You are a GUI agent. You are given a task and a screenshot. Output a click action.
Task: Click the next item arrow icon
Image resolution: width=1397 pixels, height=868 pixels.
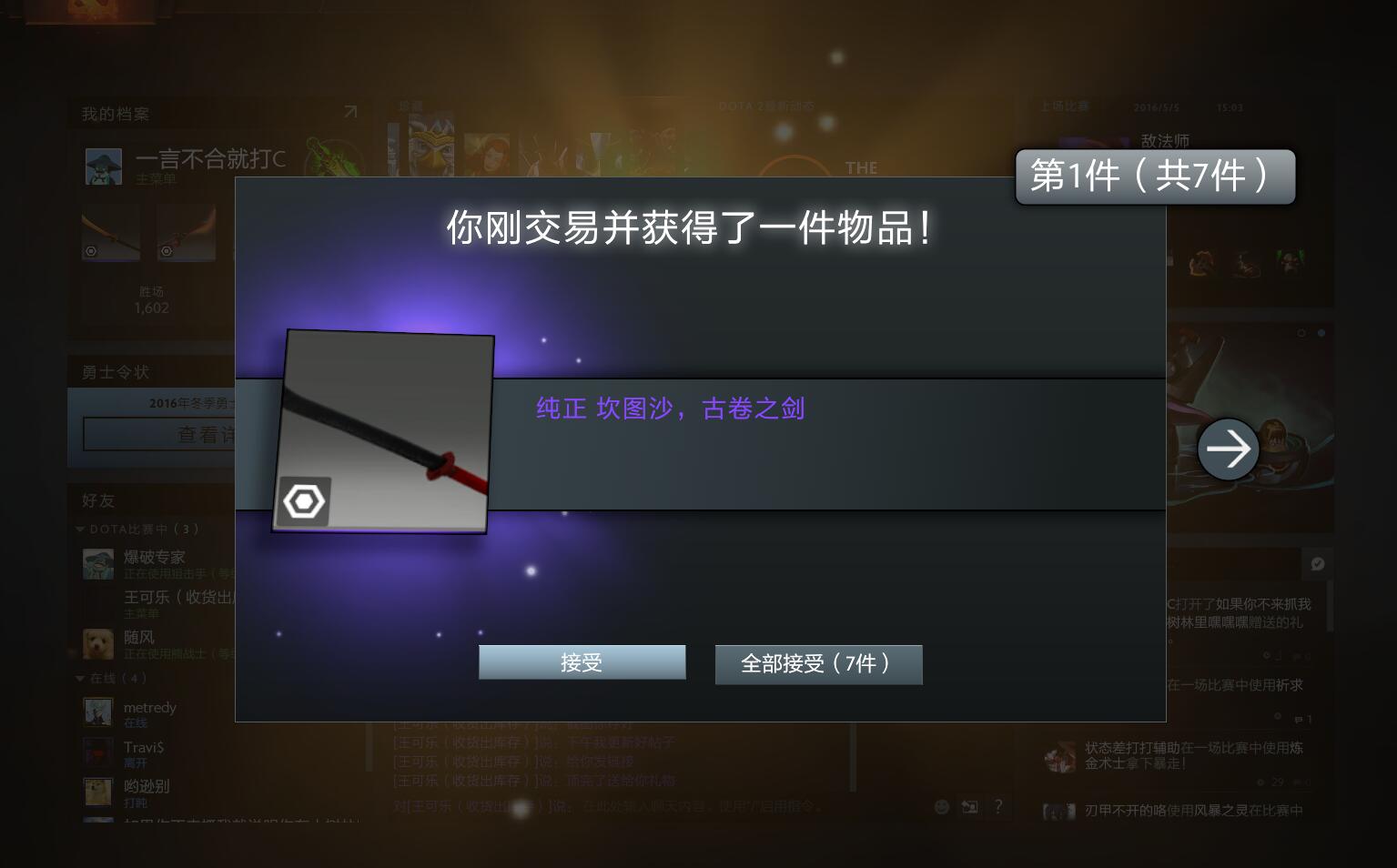(1228, 449)
